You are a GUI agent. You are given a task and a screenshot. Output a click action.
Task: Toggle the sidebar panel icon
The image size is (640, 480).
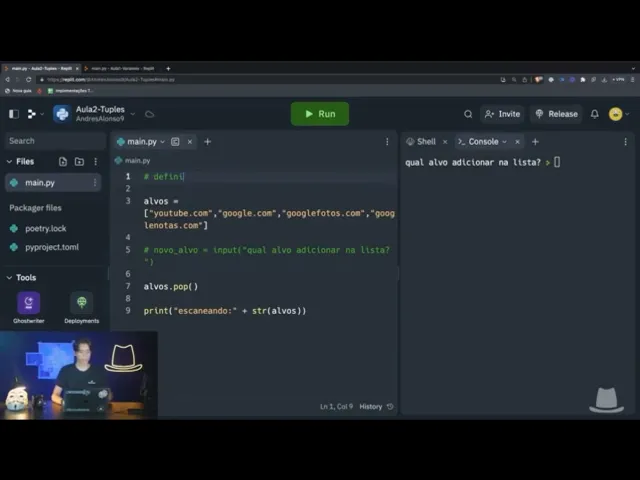coord(14,114)
